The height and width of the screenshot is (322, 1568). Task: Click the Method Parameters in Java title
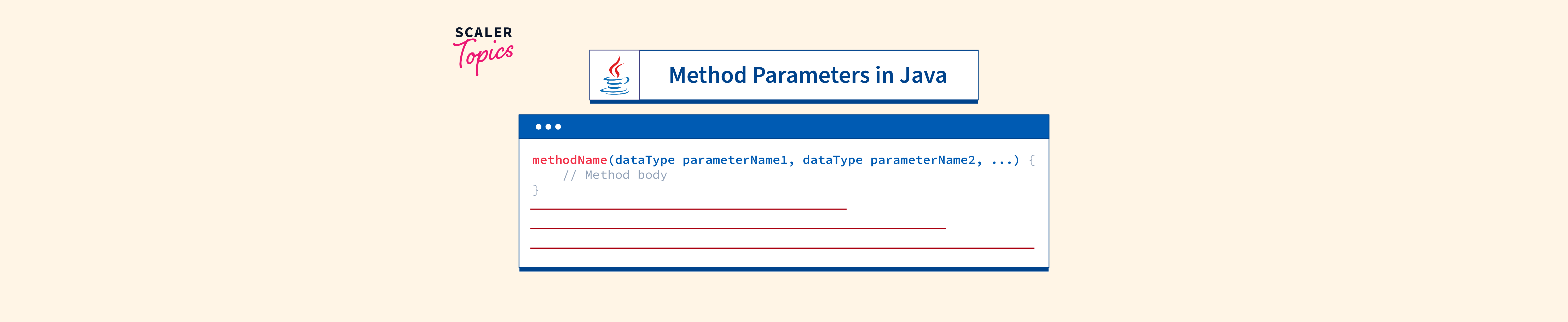(x=807, y=75)
